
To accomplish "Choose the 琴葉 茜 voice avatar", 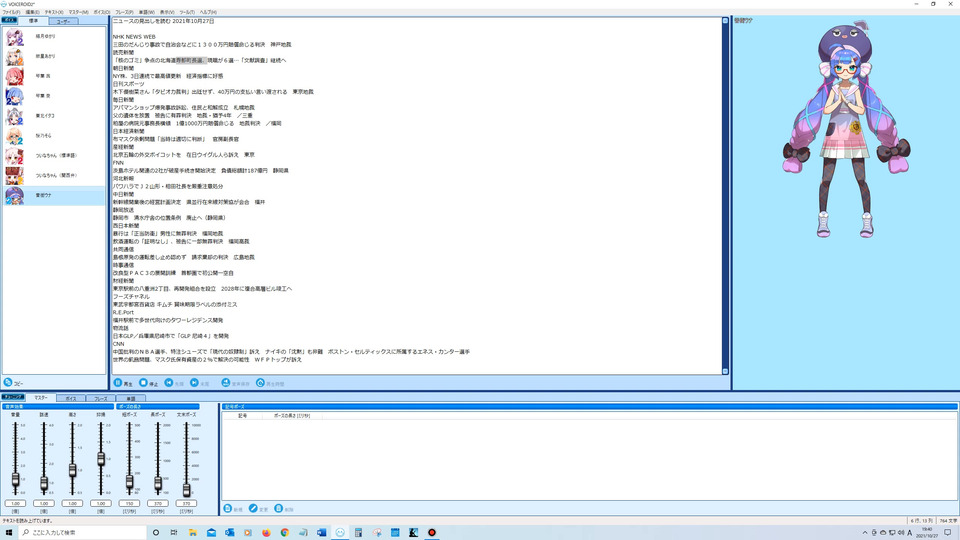I will 15,77.
